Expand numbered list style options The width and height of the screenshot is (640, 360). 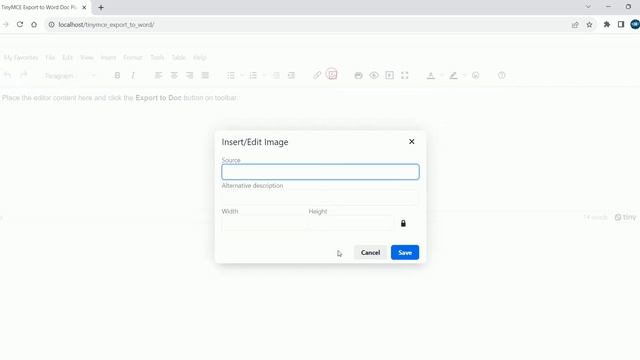(264, 76)
